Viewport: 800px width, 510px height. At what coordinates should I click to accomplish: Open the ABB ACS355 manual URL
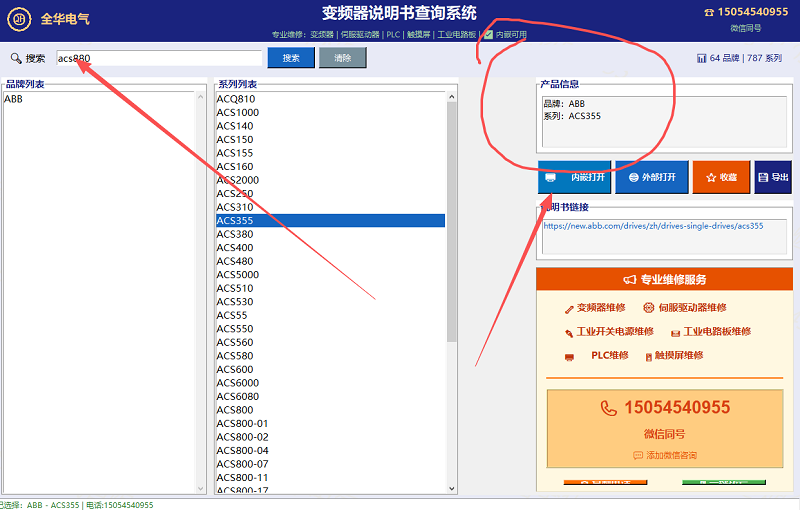click(x=653, y=226)
